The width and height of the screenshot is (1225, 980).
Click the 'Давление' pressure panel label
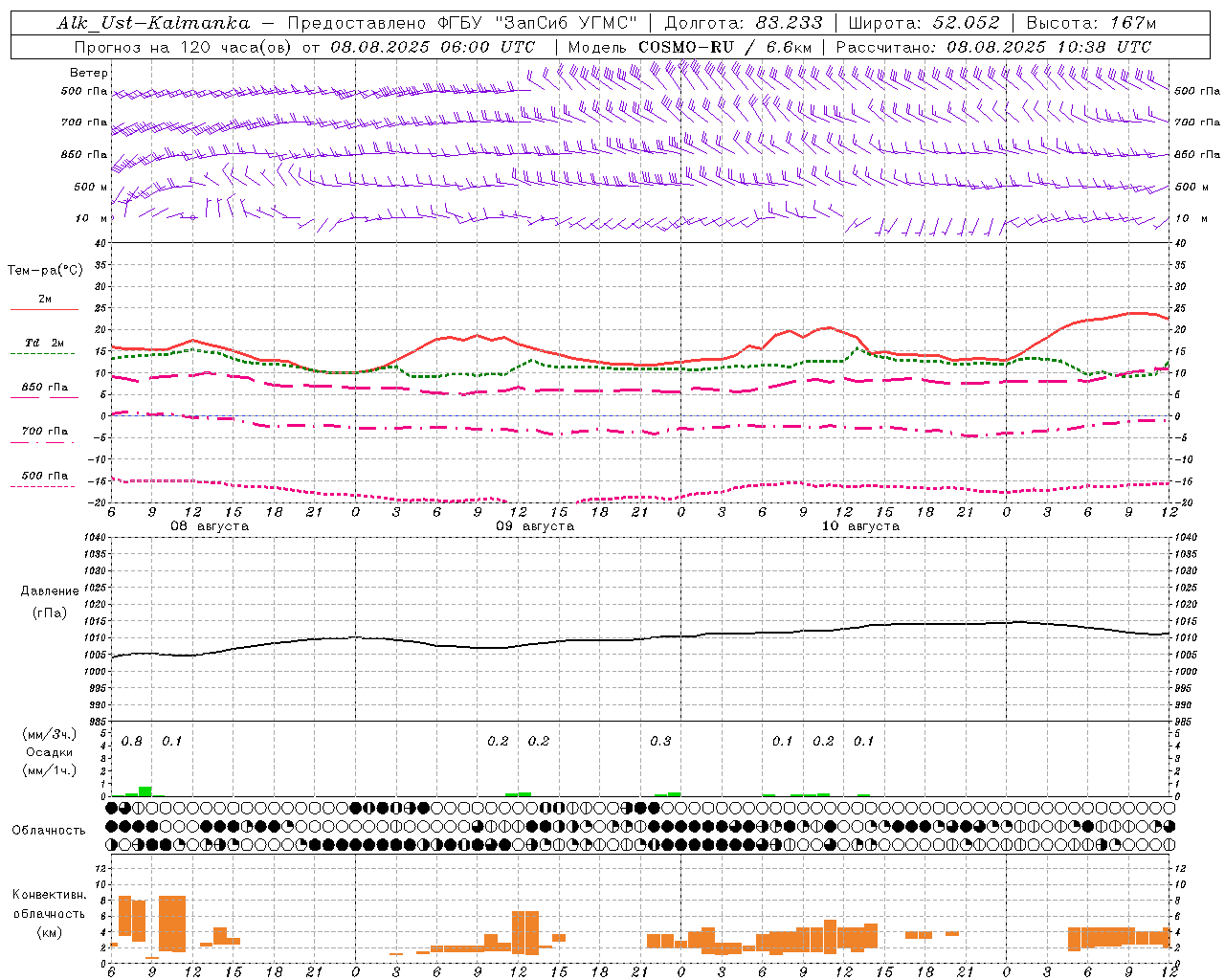coord(50,591)
